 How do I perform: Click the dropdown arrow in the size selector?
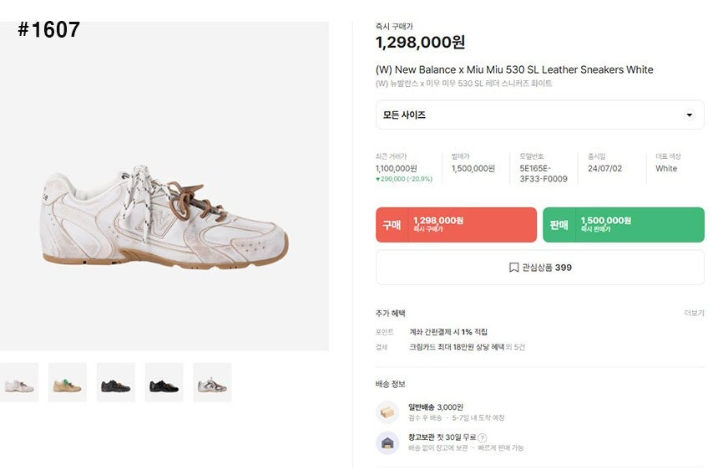pos(689,115)
